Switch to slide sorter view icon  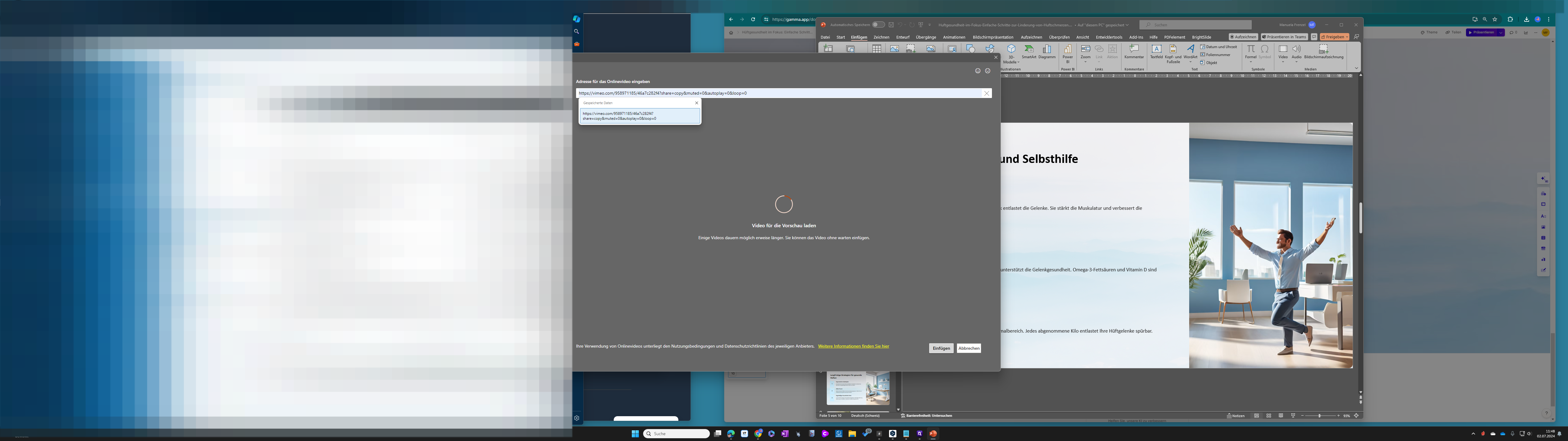point(1268,415)
